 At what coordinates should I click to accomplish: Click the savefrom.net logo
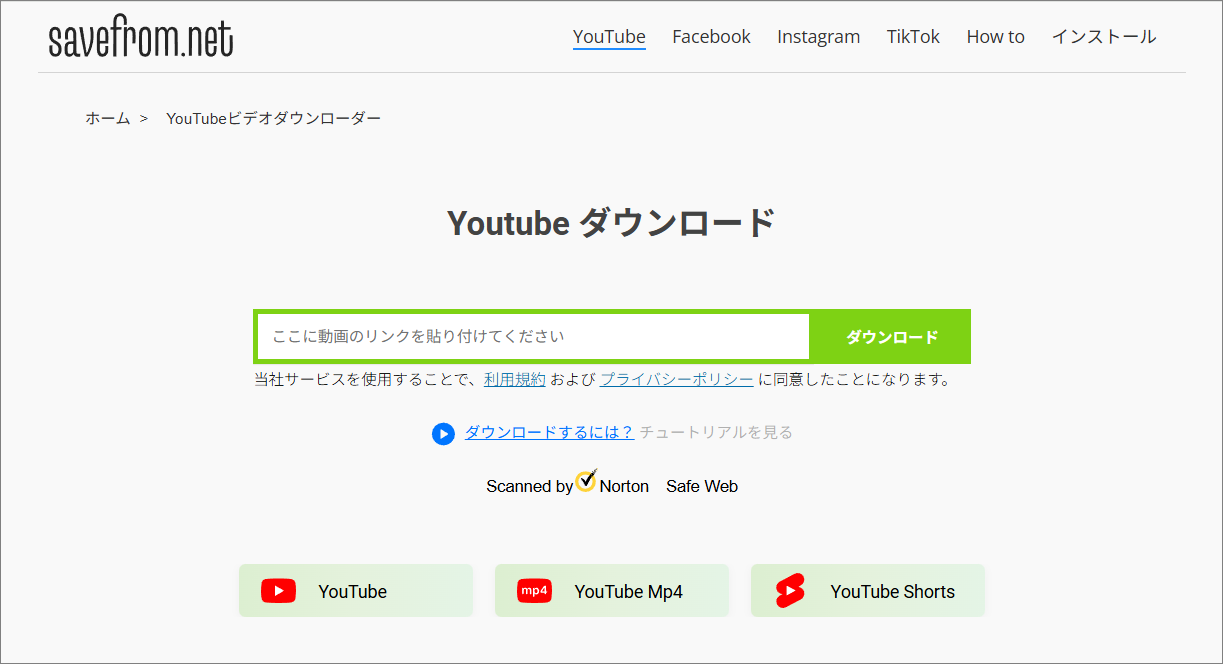[x=140, y=36]
